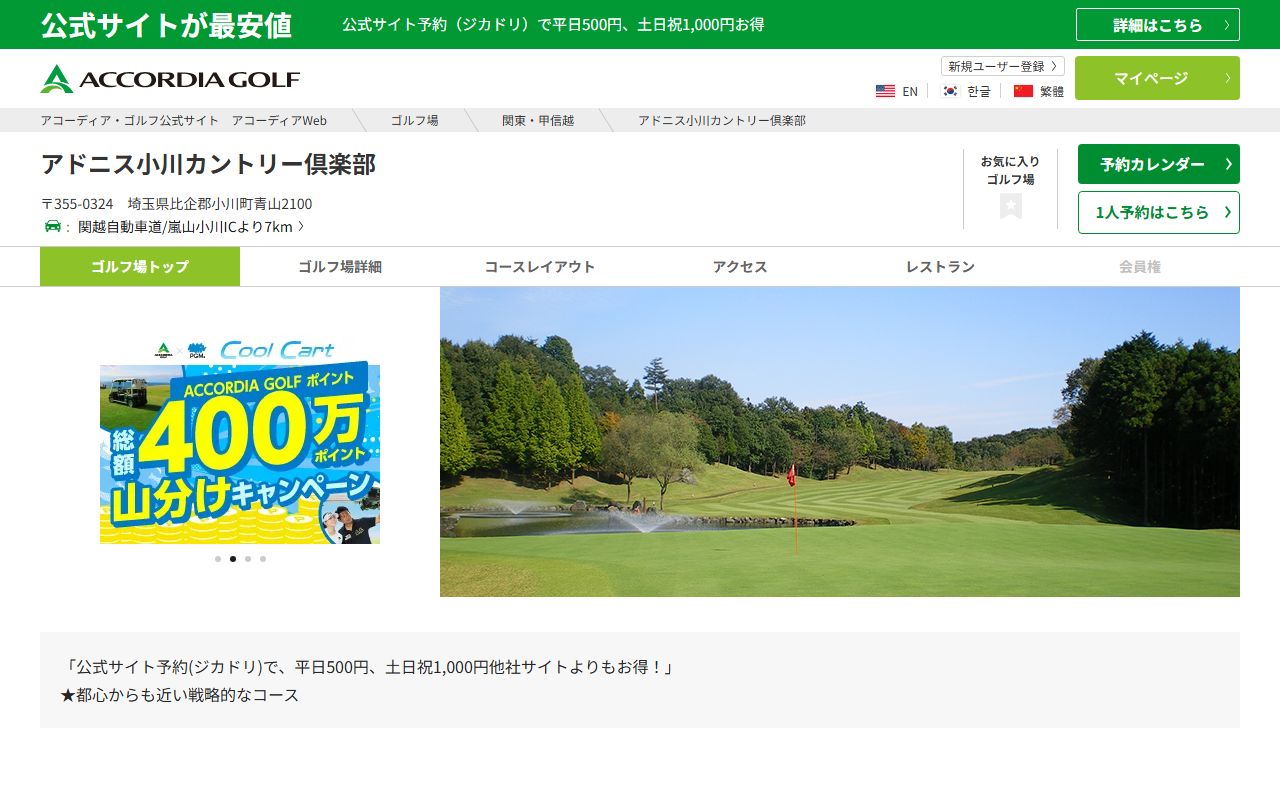Open the 400万ポイント campaign banner
Screen dimensions: 1280x800
click(240, 440)
